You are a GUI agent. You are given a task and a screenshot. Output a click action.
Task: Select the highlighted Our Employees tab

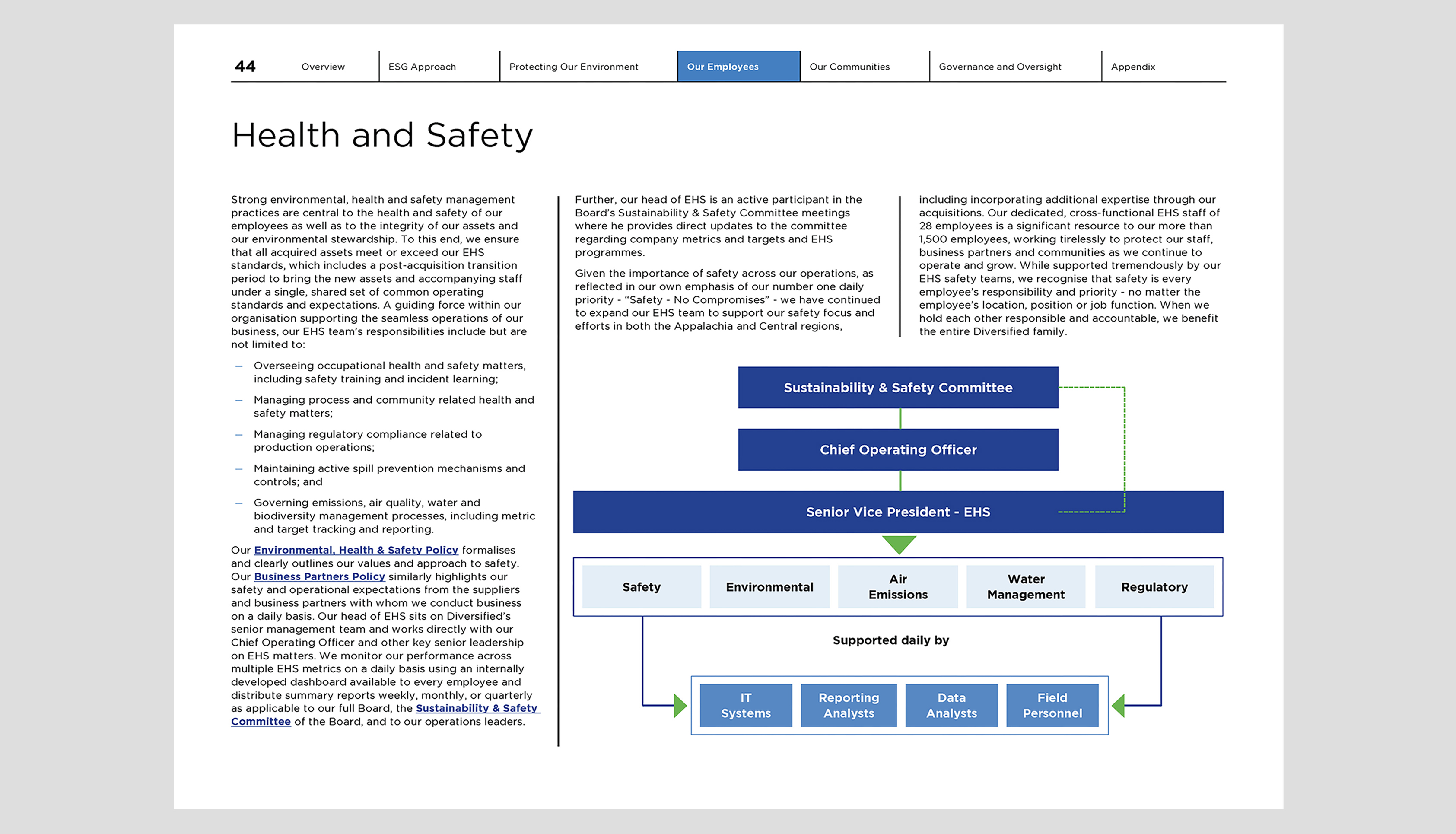pos(739,67)
